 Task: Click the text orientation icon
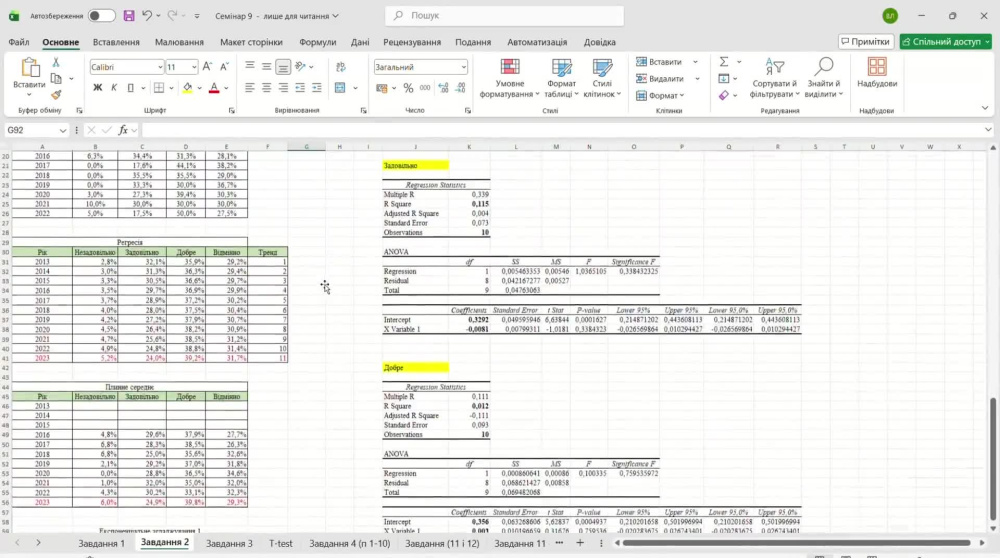tap(301, 66)
